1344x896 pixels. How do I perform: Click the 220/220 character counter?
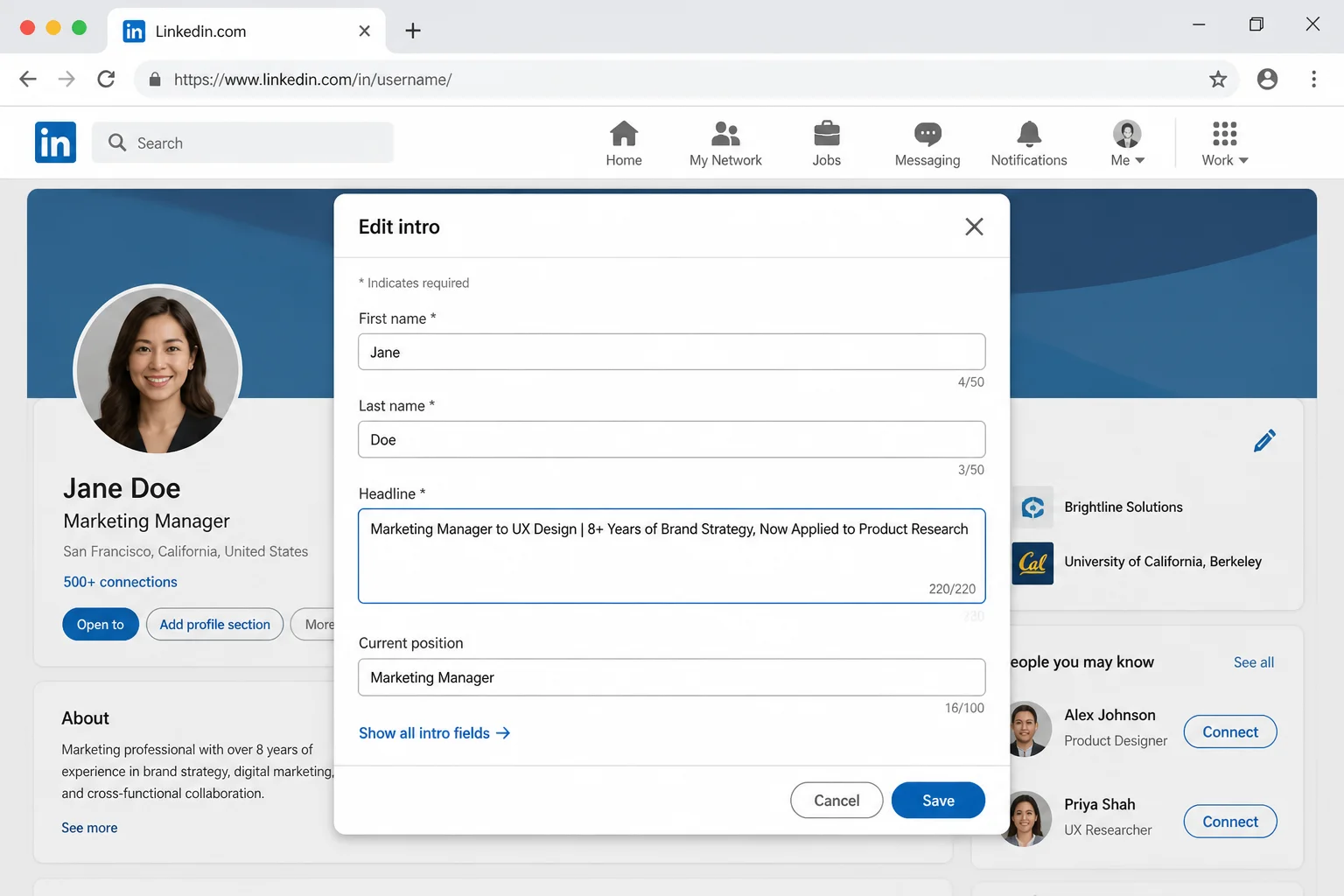coord(952,589)
